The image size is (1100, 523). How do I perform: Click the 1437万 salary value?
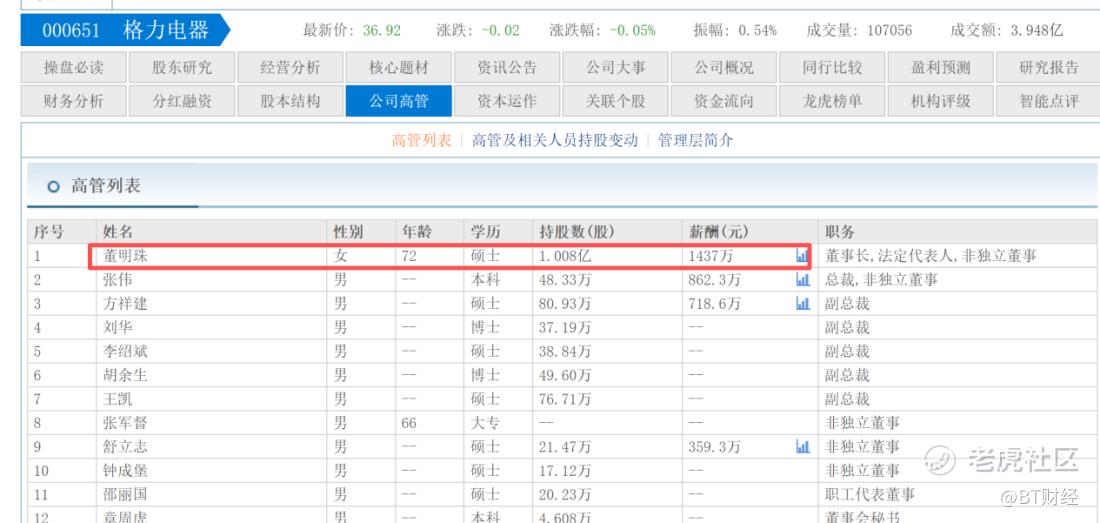[712, 256]
